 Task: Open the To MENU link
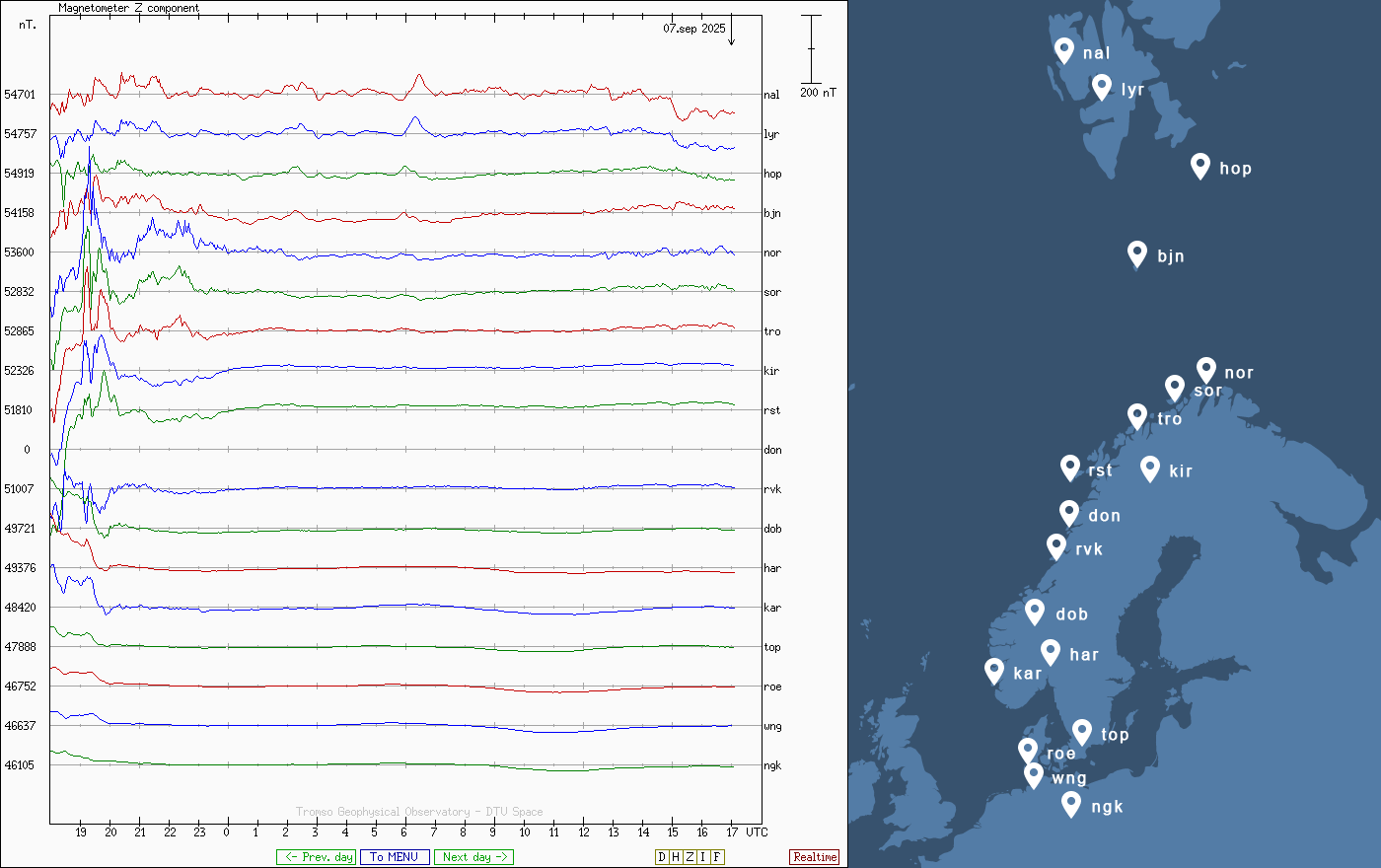click(x=395, y=857)
